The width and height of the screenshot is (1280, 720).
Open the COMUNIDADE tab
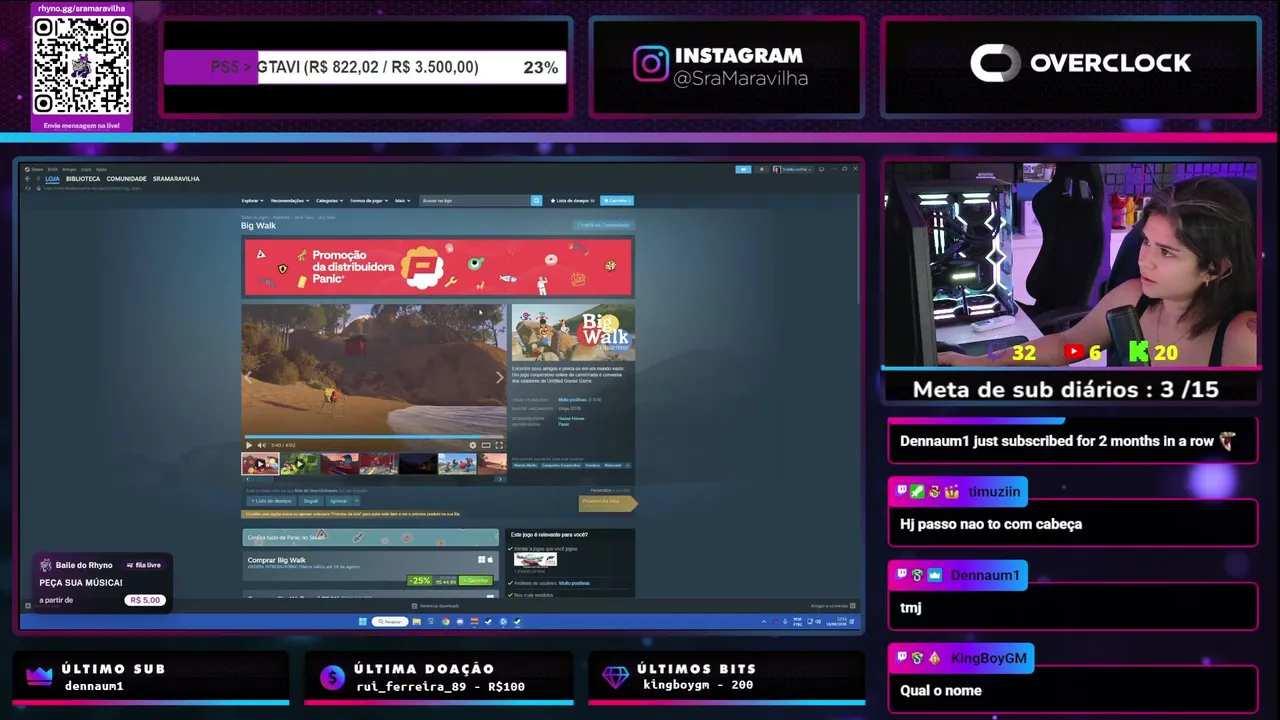coord(127,179)
